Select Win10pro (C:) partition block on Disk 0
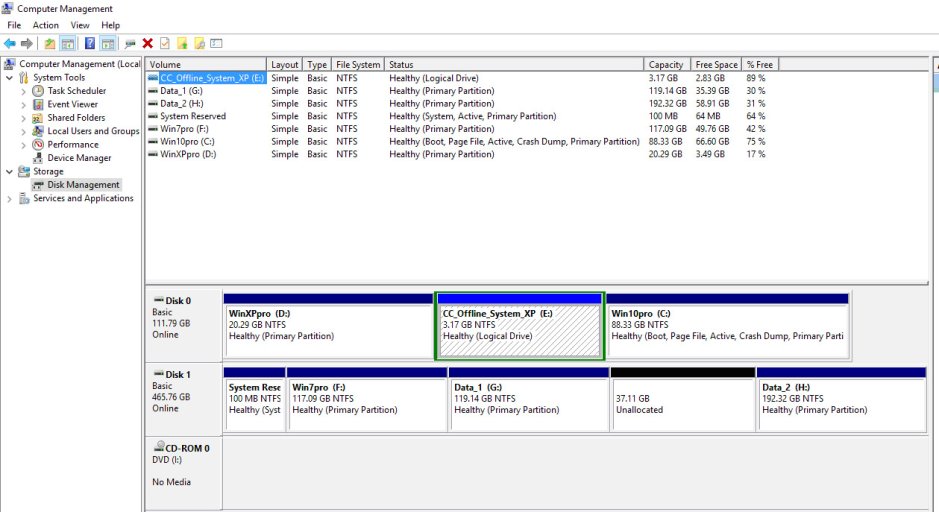939x512 pixels. pyautogui.click(x=728, y=326)
